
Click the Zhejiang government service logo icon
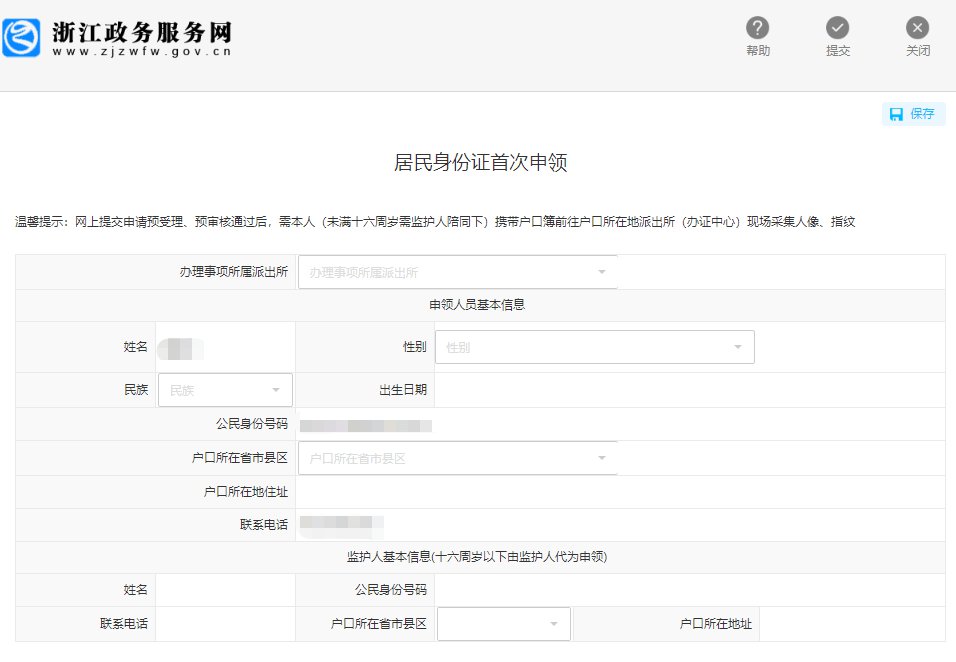click(x=21, y=37)
